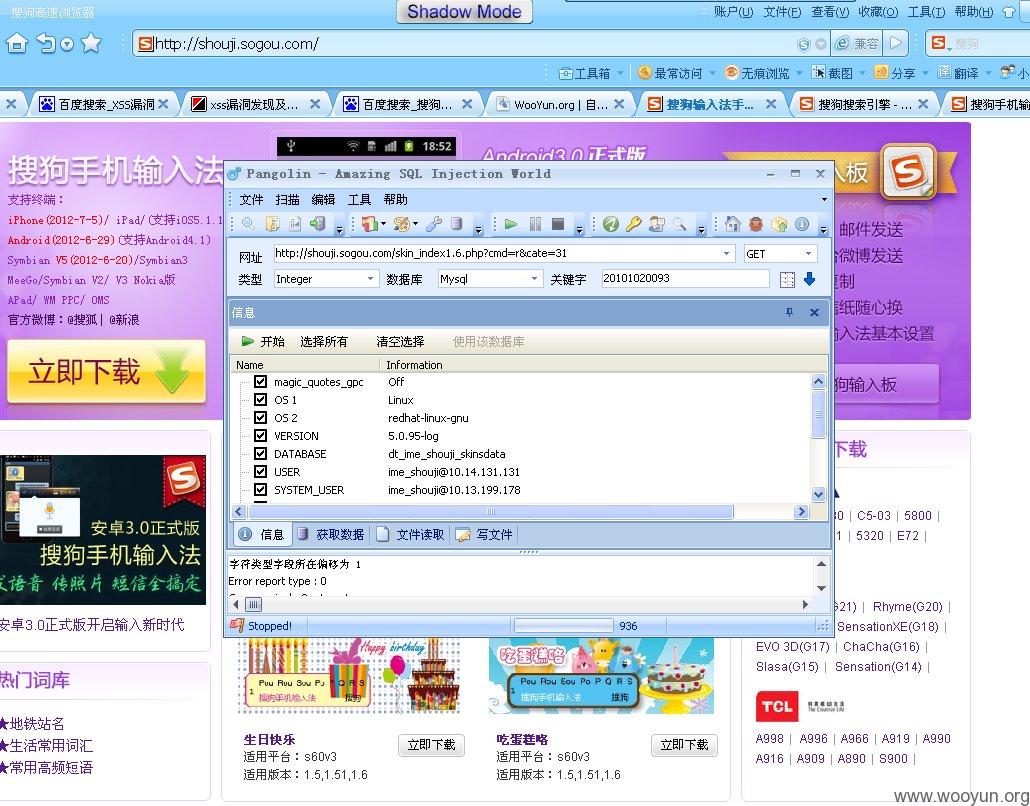
Task: Open the 文件 menu in Pangolin
Action: pos(251,200)
